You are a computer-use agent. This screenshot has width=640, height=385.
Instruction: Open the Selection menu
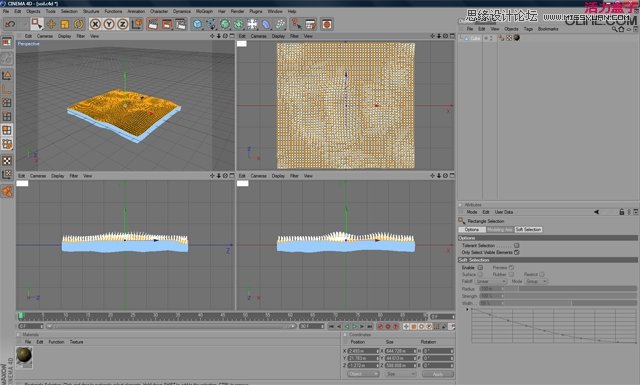coord(69,11)
